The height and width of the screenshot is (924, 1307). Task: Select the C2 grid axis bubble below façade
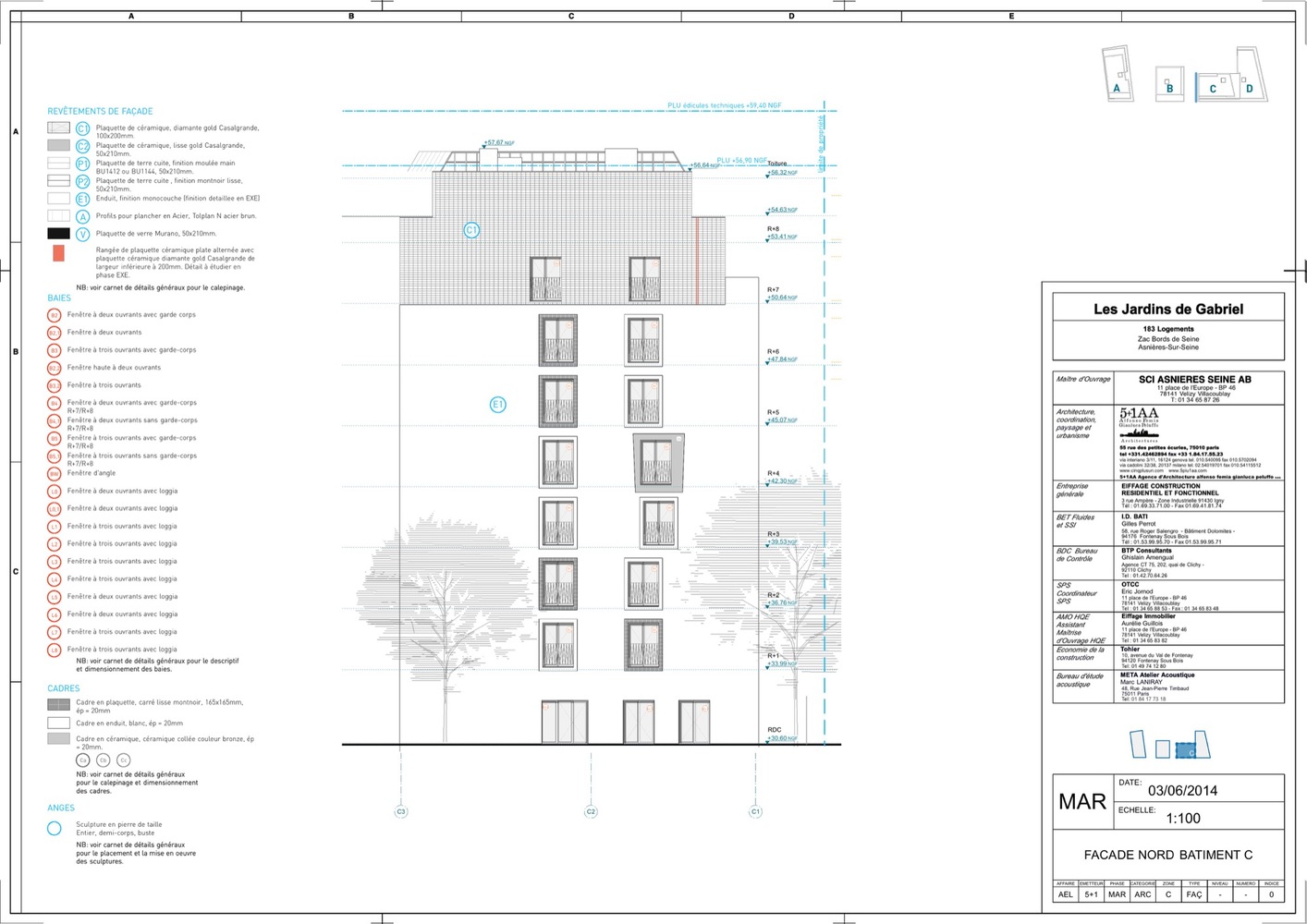pyautogui.click(x=591, y=811)
